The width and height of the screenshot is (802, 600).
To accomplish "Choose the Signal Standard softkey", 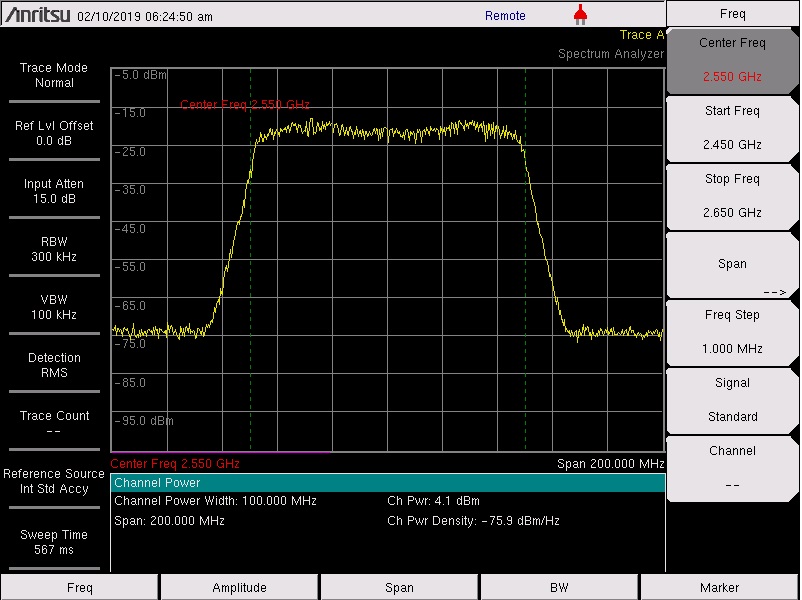I will point(732,400).
